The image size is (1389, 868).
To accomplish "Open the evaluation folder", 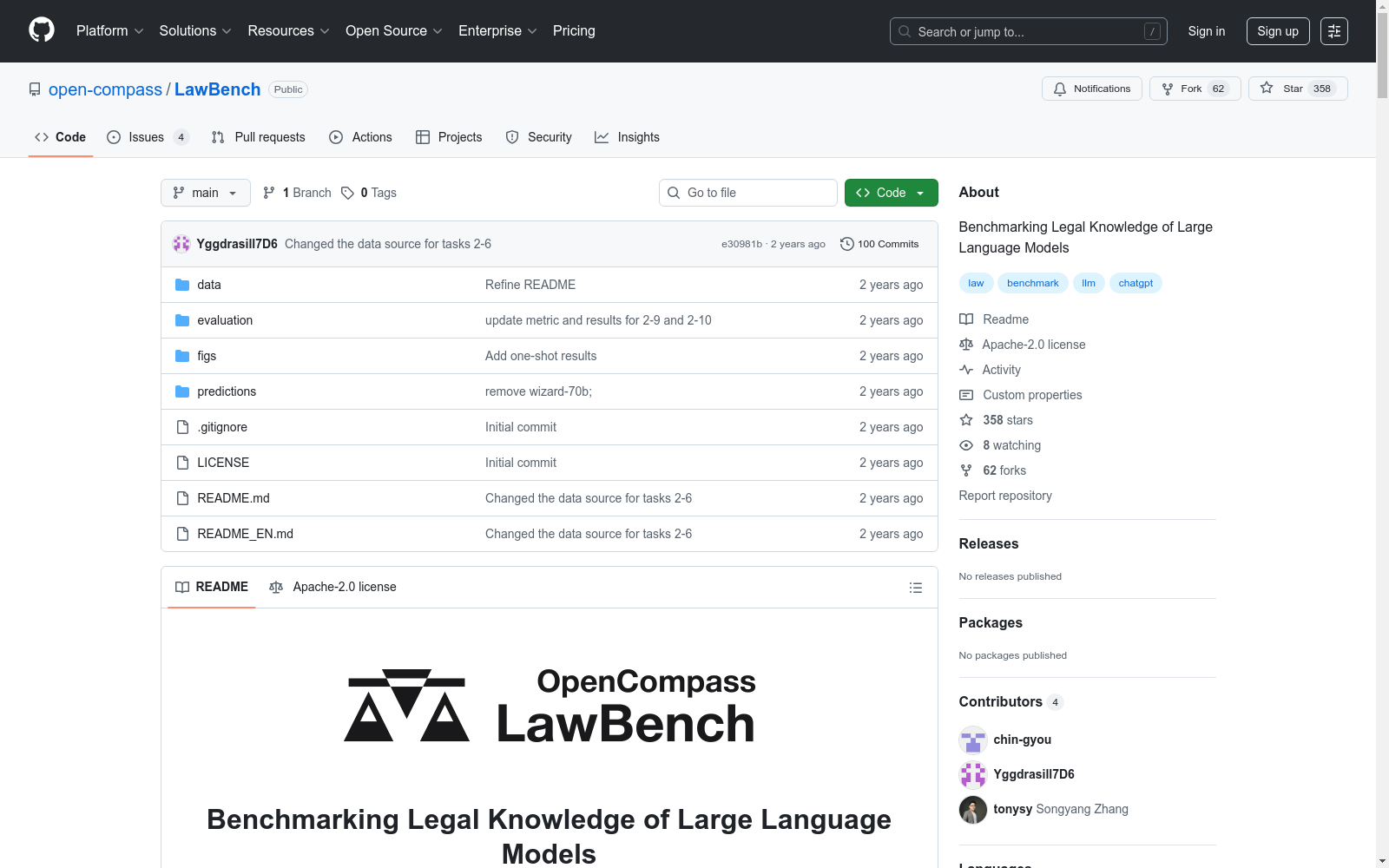I will (225, 320).
